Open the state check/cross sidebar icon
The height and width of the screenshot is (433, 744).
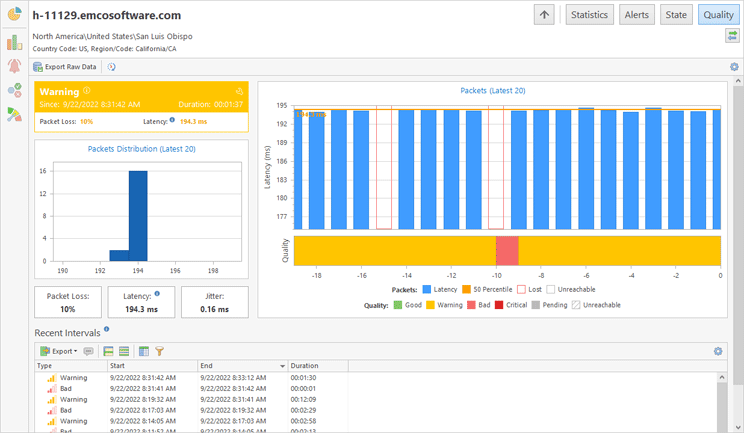click(x=14, y=90)
